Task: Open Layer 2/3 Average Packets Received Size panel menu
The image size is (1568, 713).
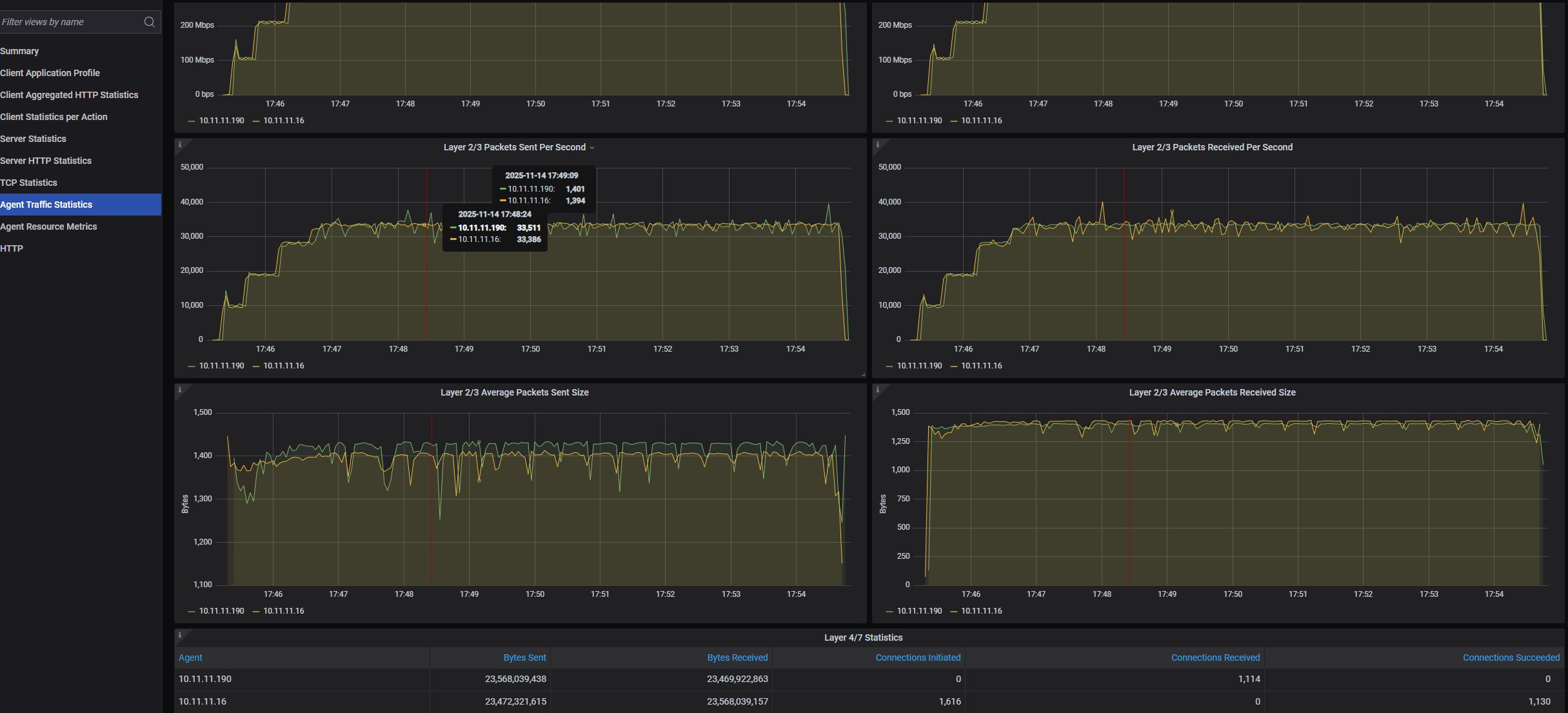Action: pos(1212,392)
